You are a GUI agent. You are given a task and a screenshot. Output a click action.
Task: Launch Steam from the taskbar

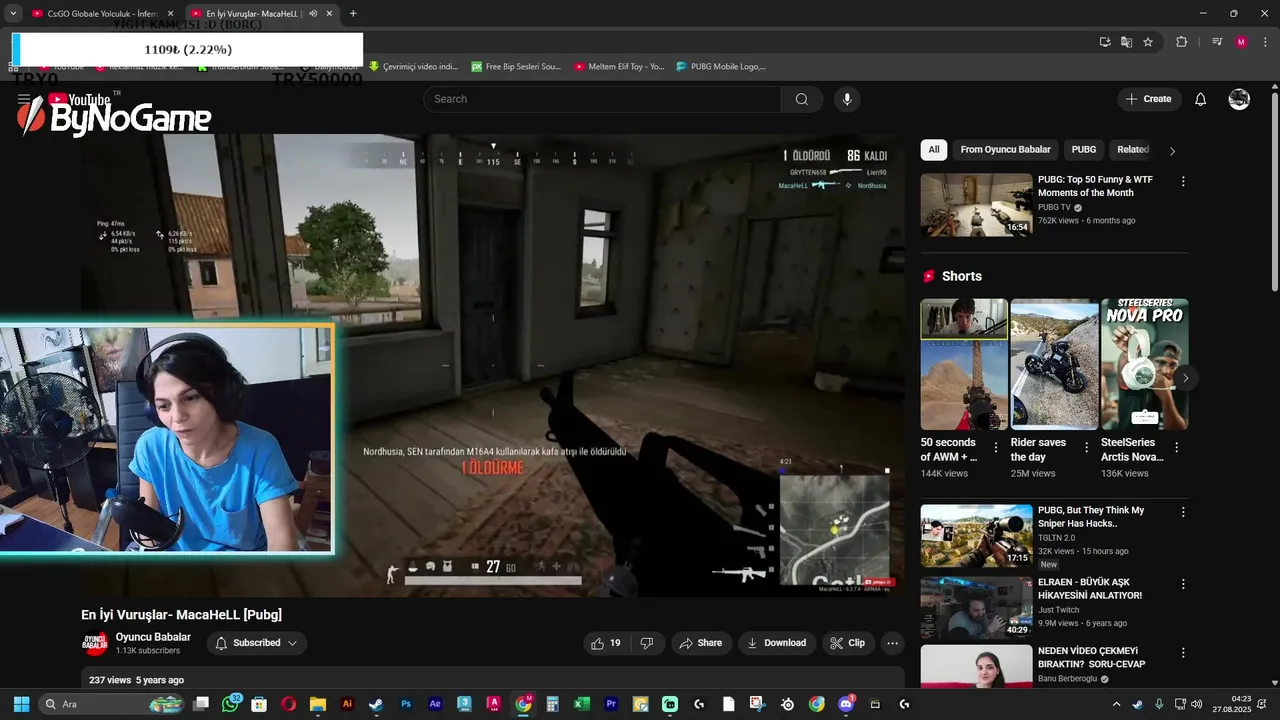click(x=376, y=704)
